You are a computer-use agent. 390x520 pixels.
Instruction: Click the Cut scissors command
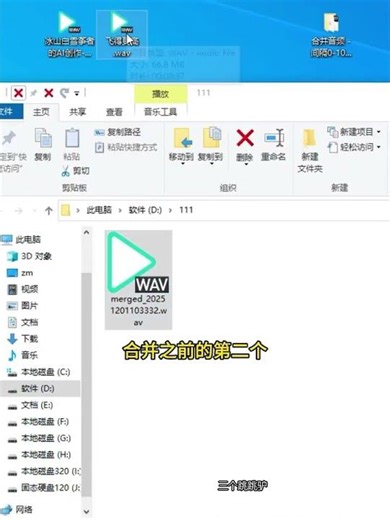pos(76,171)
